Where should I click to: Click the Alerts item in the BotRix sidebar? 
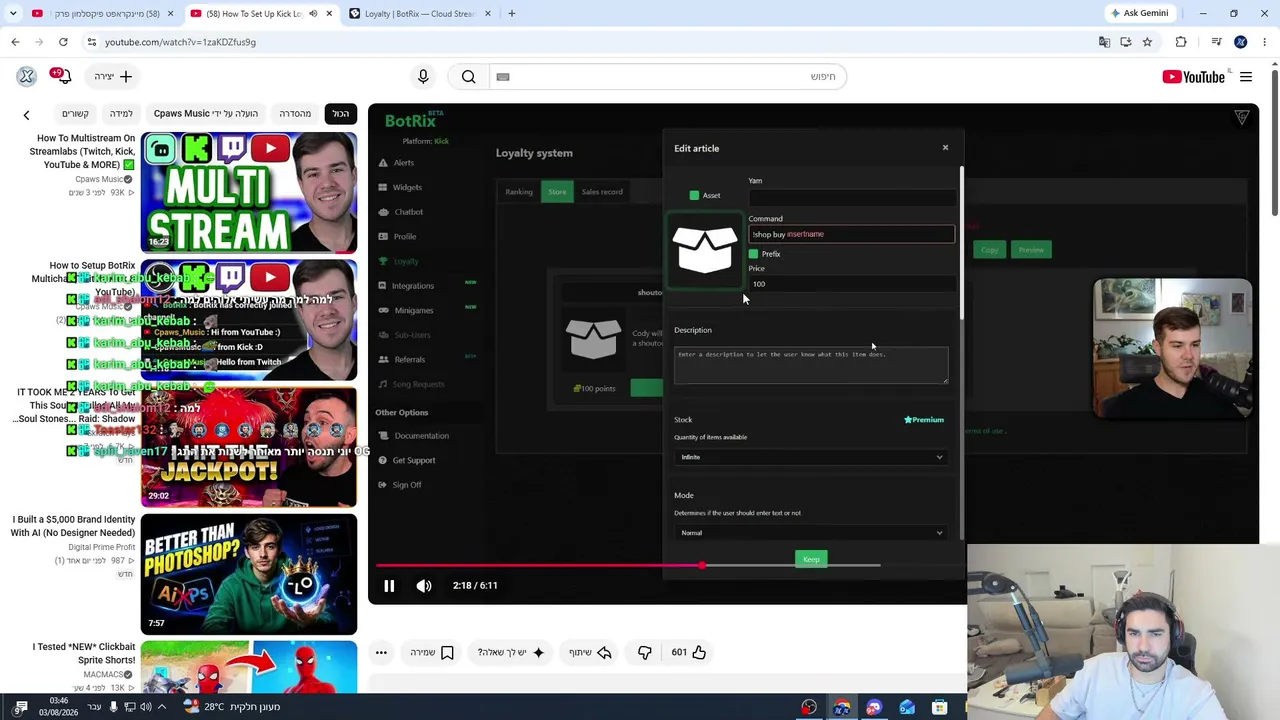coord(403,163)
